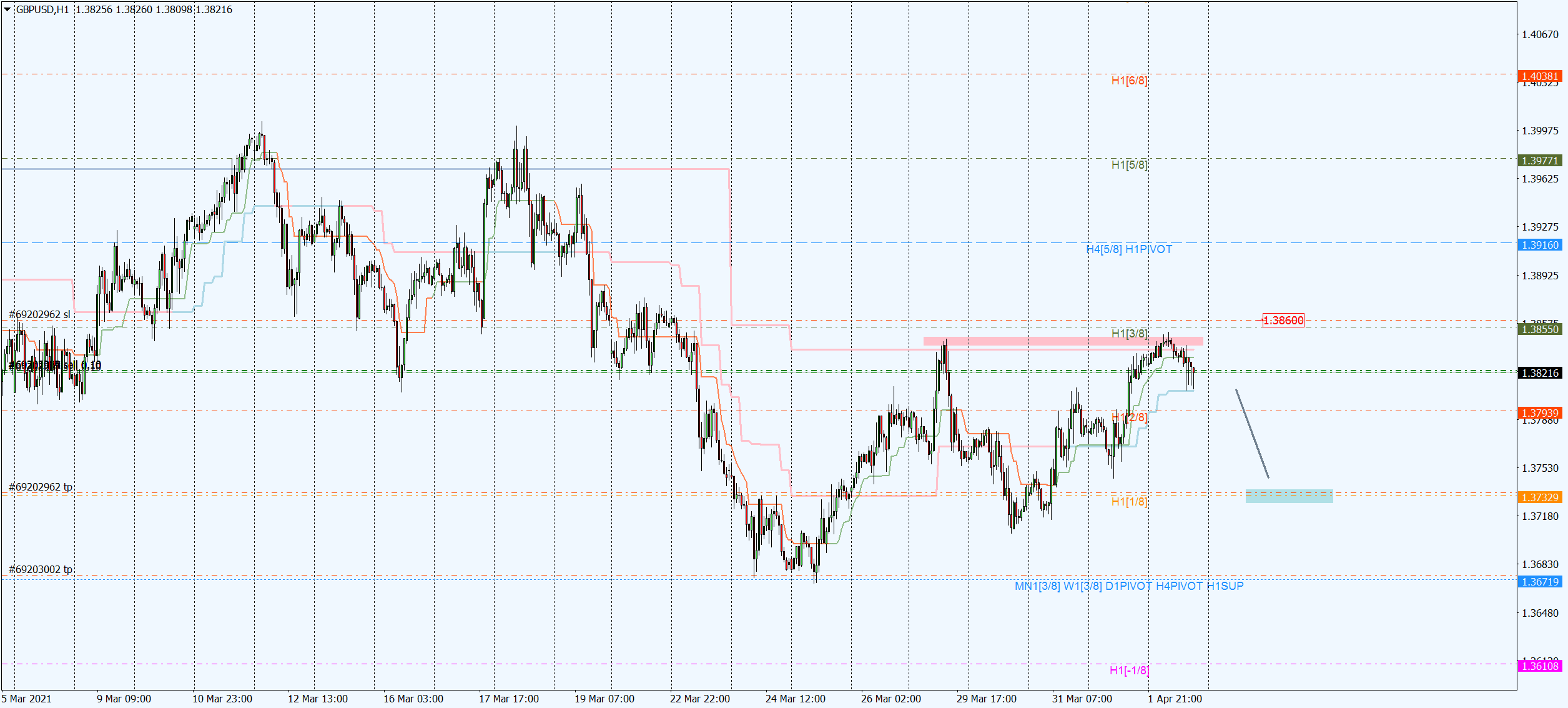
Task: Click the 5 Mar 2021 date label
Action: coord(27,699)
